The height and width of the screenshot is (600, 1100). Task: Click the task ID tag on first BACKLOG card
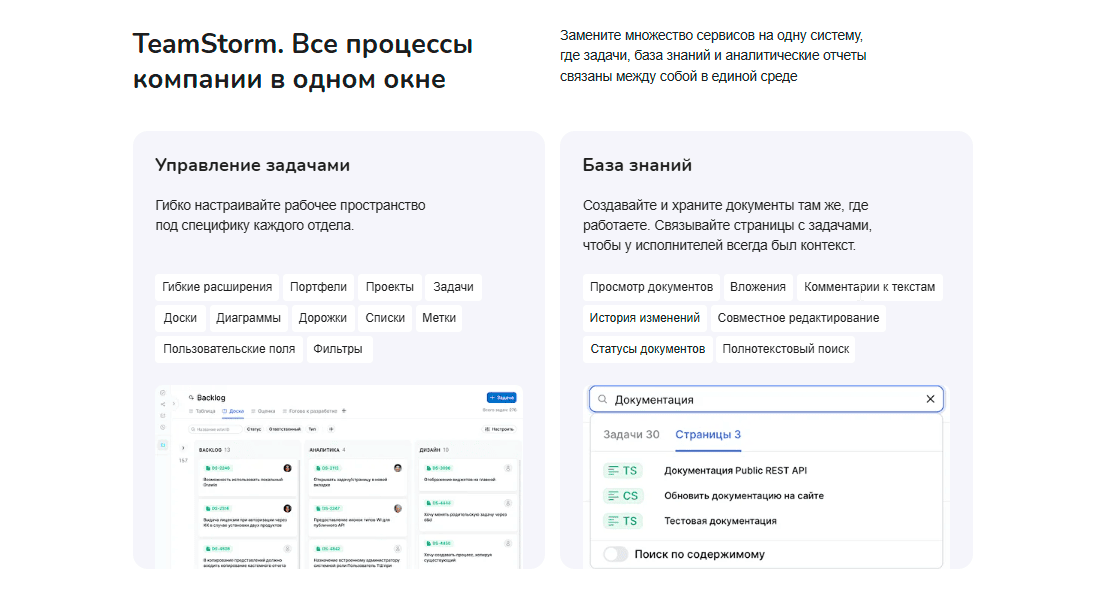click(217, 468)
